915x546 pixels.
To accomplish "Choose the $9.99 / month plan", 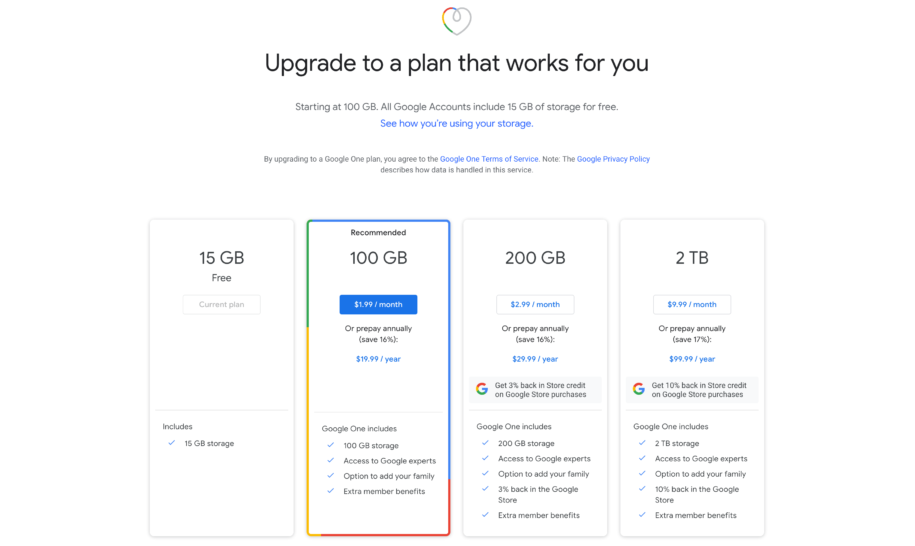I will 692,304.
